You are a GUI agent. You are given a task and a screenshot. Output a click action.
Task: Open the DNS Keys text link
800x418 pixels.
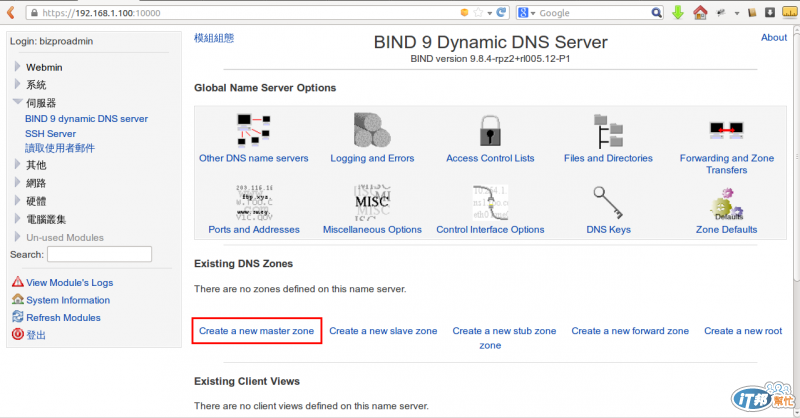tap(608, 230)
